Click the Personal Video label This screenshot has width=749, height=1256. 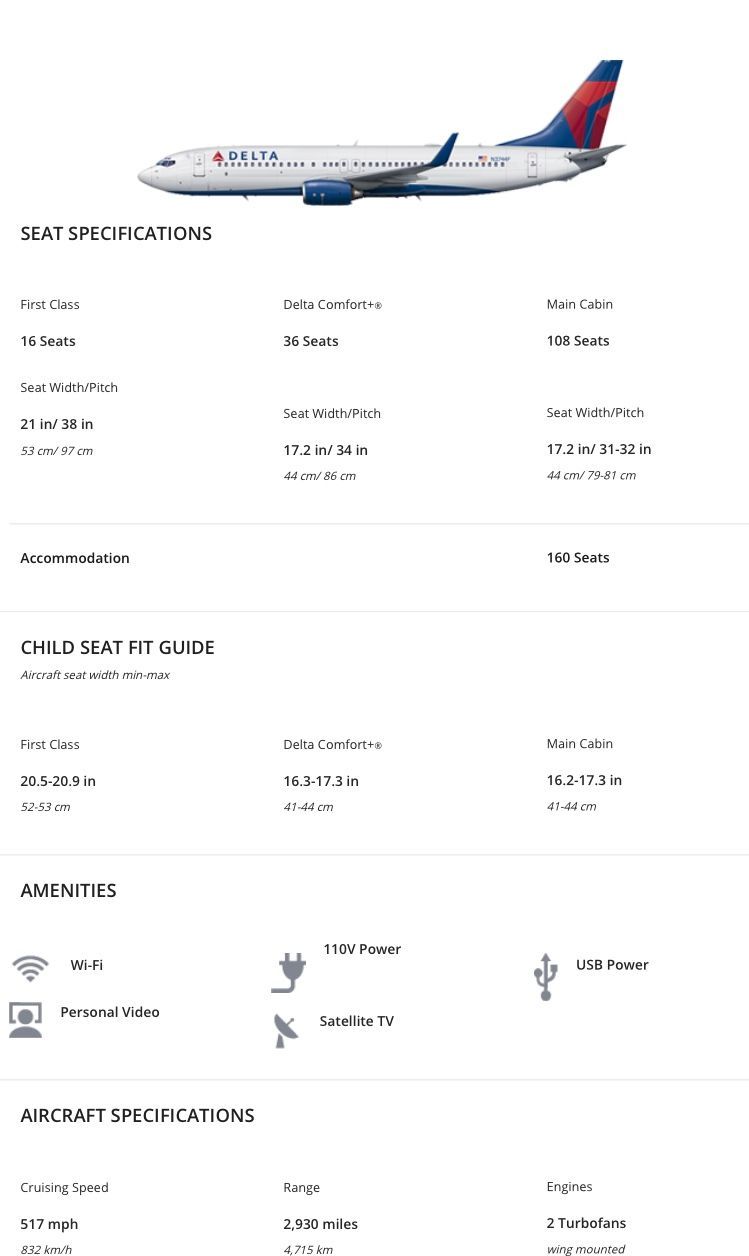coord(110,1012)
